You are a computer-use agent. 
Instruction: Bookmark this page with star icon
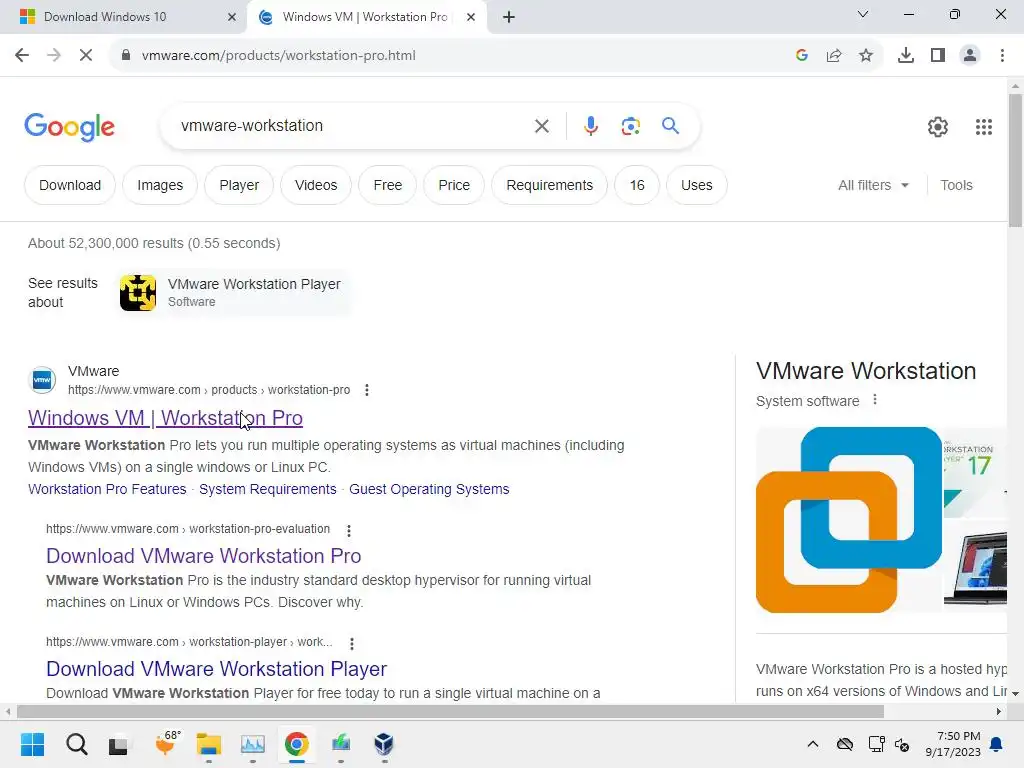pyautogui.click(x=866, y=56)
